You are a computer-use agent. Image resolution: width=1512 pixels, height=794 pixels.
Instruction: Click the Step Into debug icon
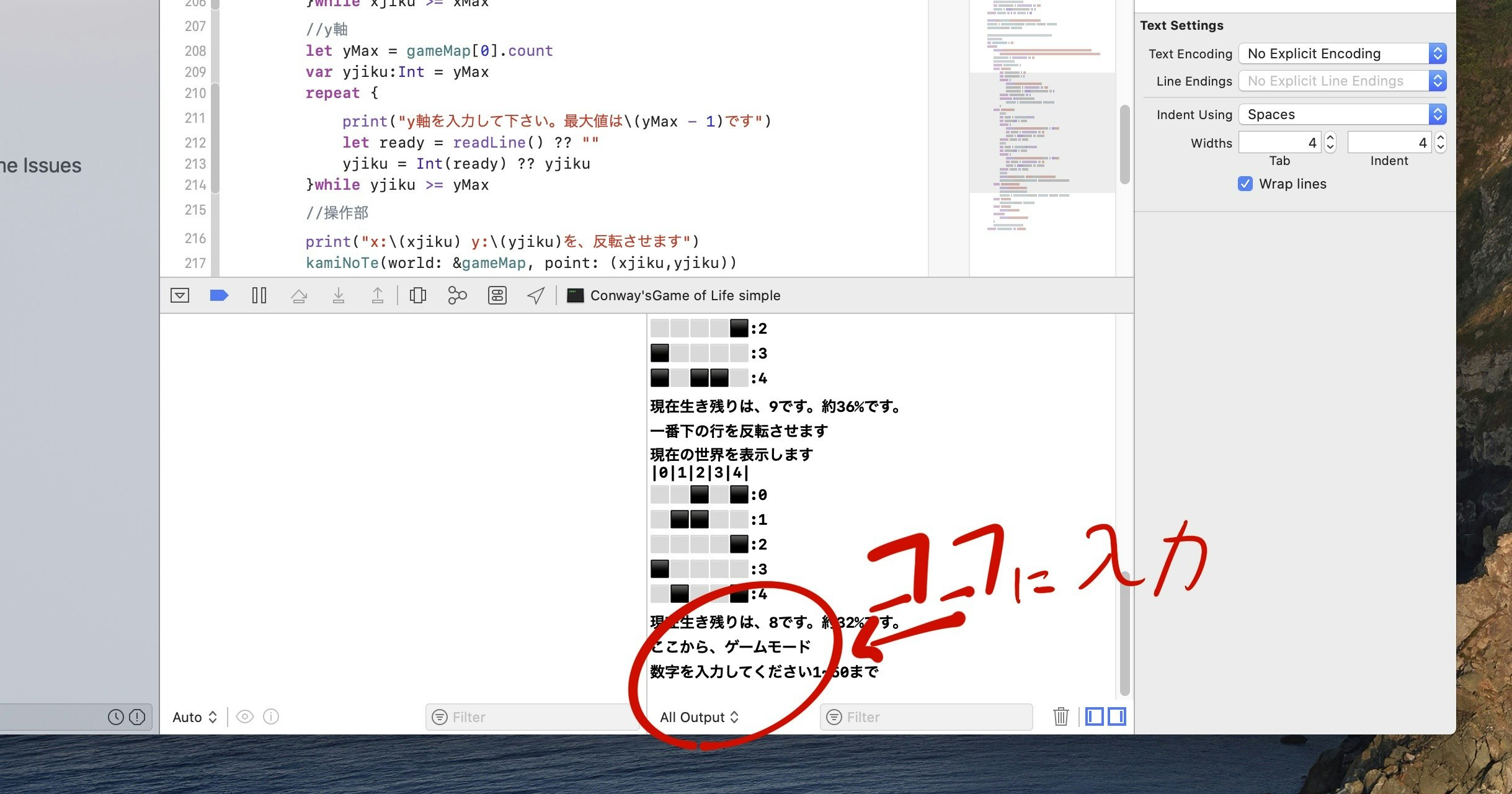tap(338, 295)
